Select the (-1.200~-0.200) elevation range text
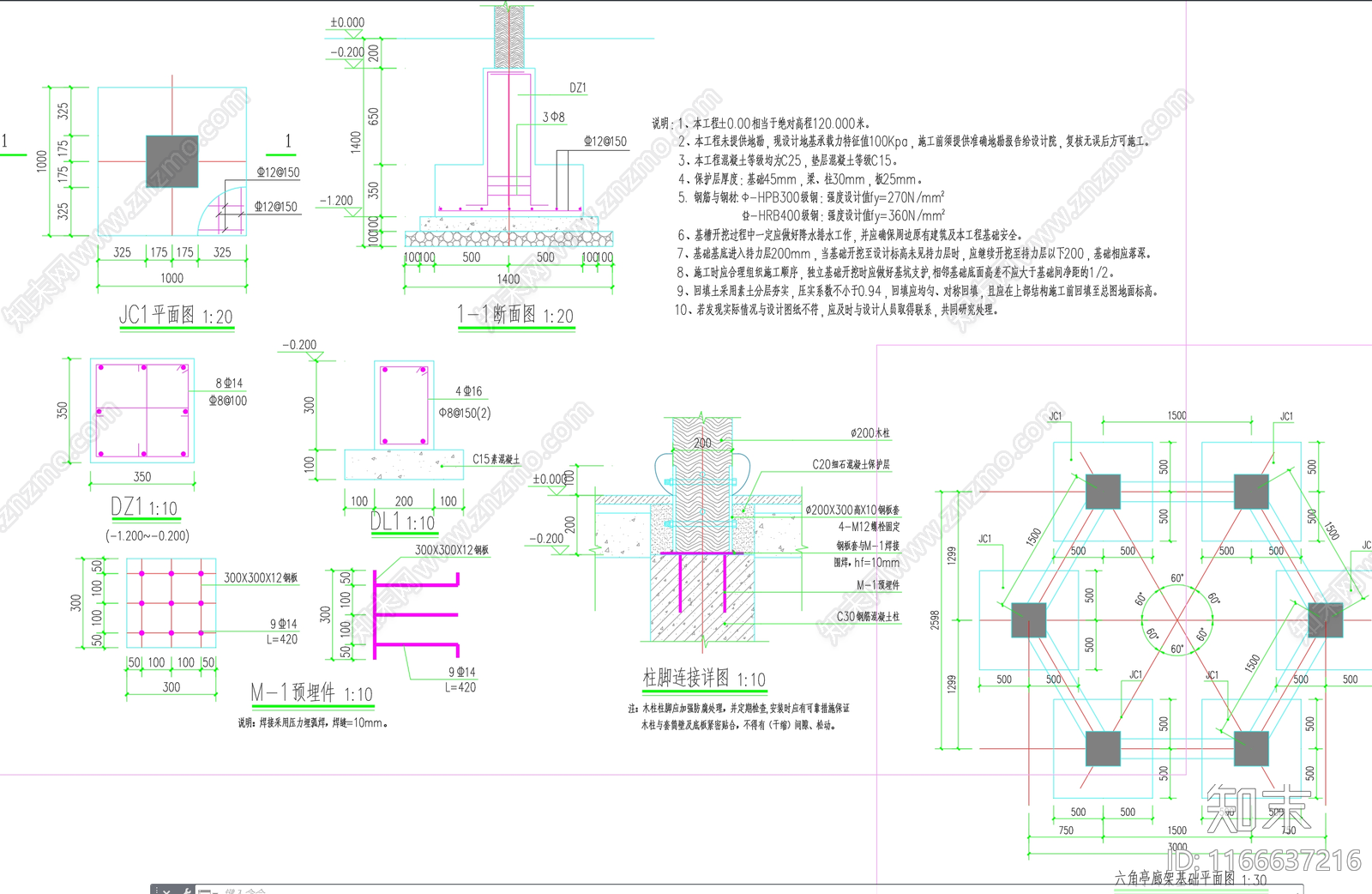 [x=147, y=535]
